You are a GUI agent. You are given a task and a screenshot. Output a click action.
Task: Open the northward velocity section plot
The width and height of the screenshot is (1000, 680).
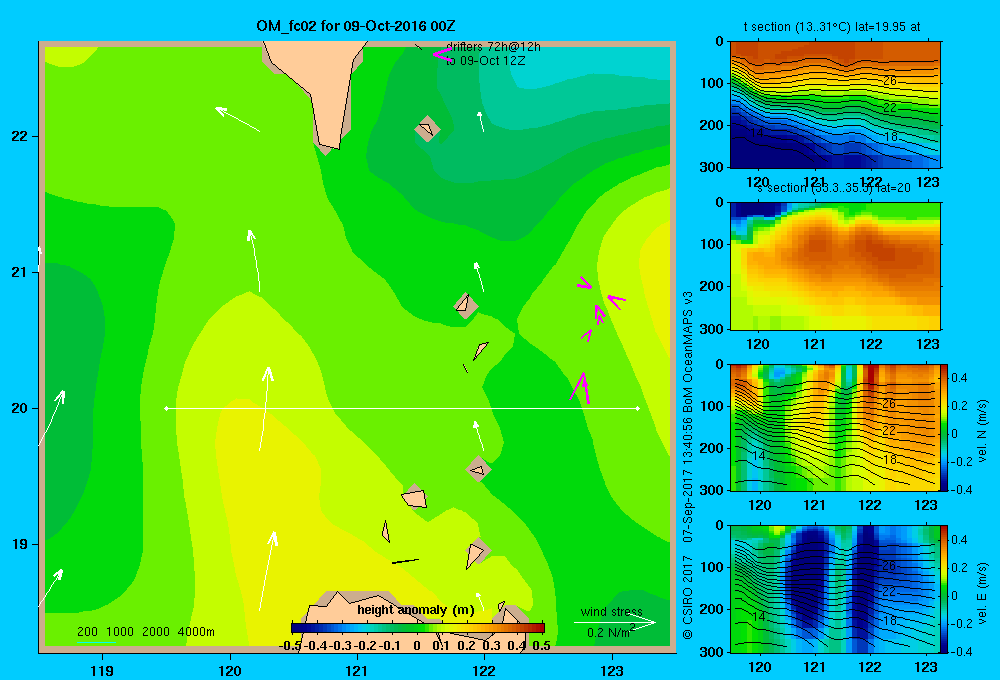(835, 427)
